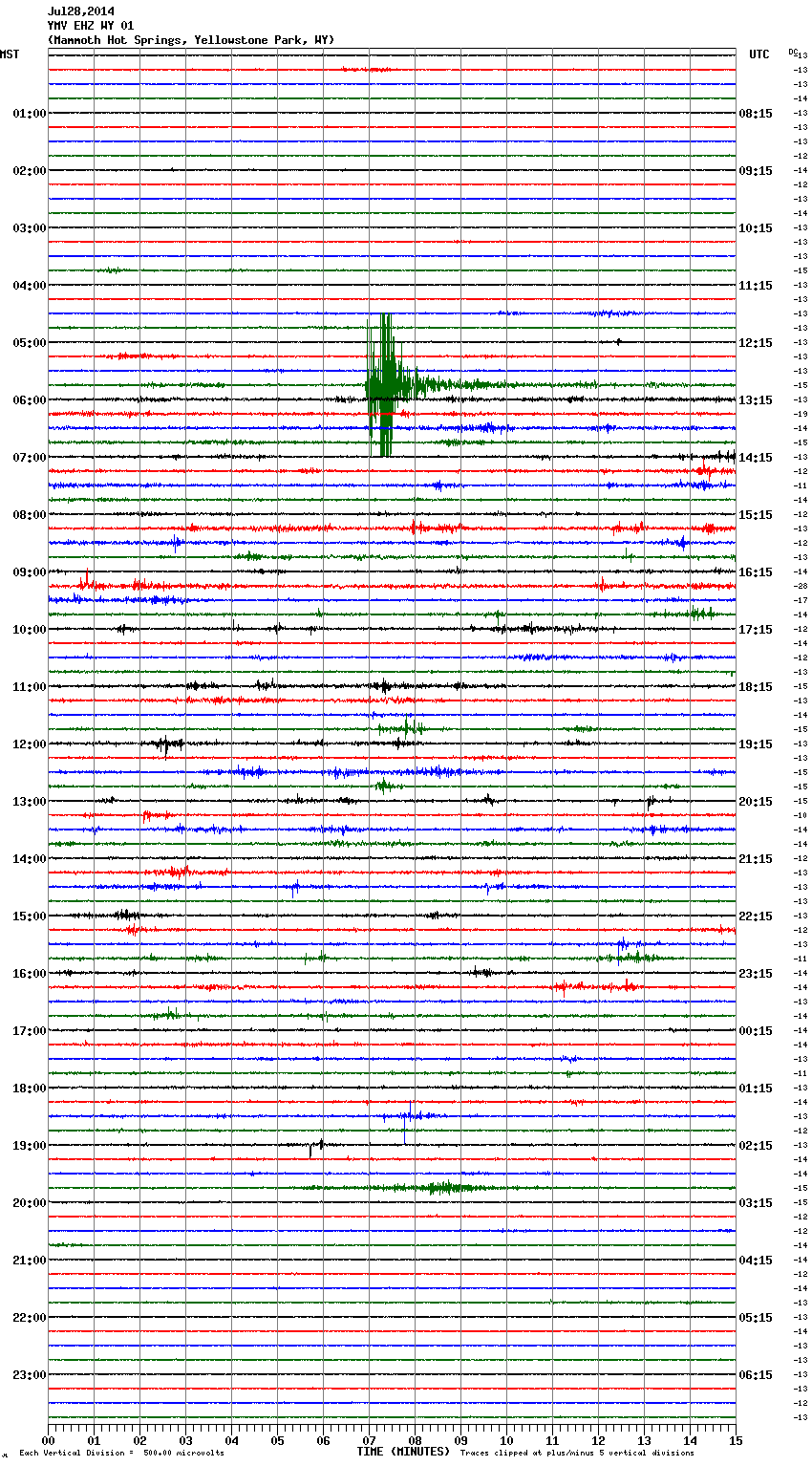This screenshot has width=812, height=1466.
Task: Select the 19:00 MST row label
Action: click(x=30, y=1146)
